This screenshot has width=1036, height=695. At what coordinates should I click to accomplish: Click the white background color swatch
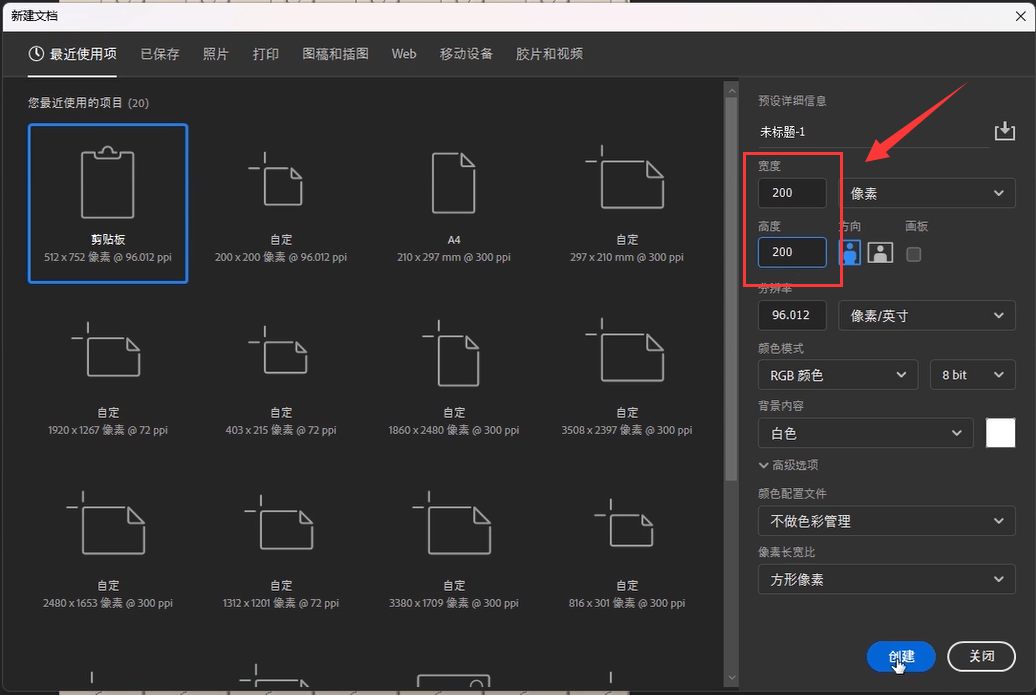click(1000, 433)
